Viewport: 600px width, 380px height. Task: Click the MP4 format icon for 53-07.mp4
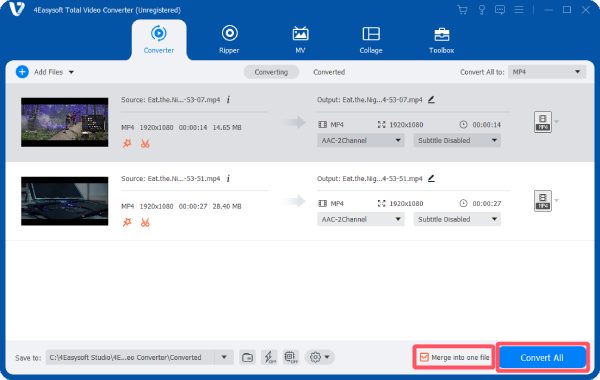coord(543,122)
